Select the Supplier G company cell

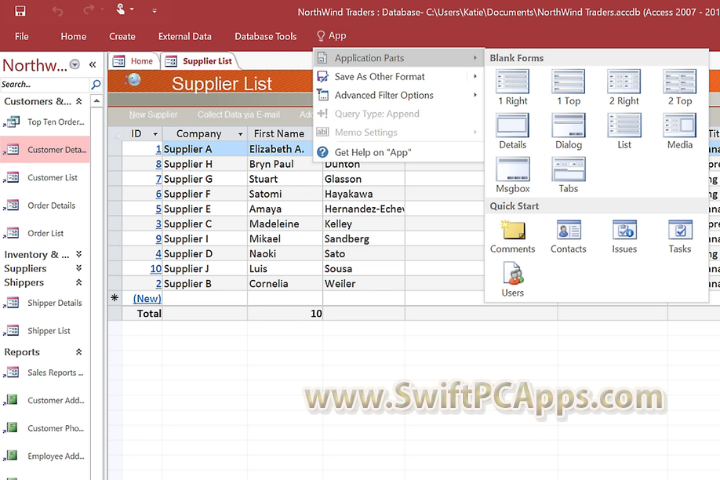[205, 179]
